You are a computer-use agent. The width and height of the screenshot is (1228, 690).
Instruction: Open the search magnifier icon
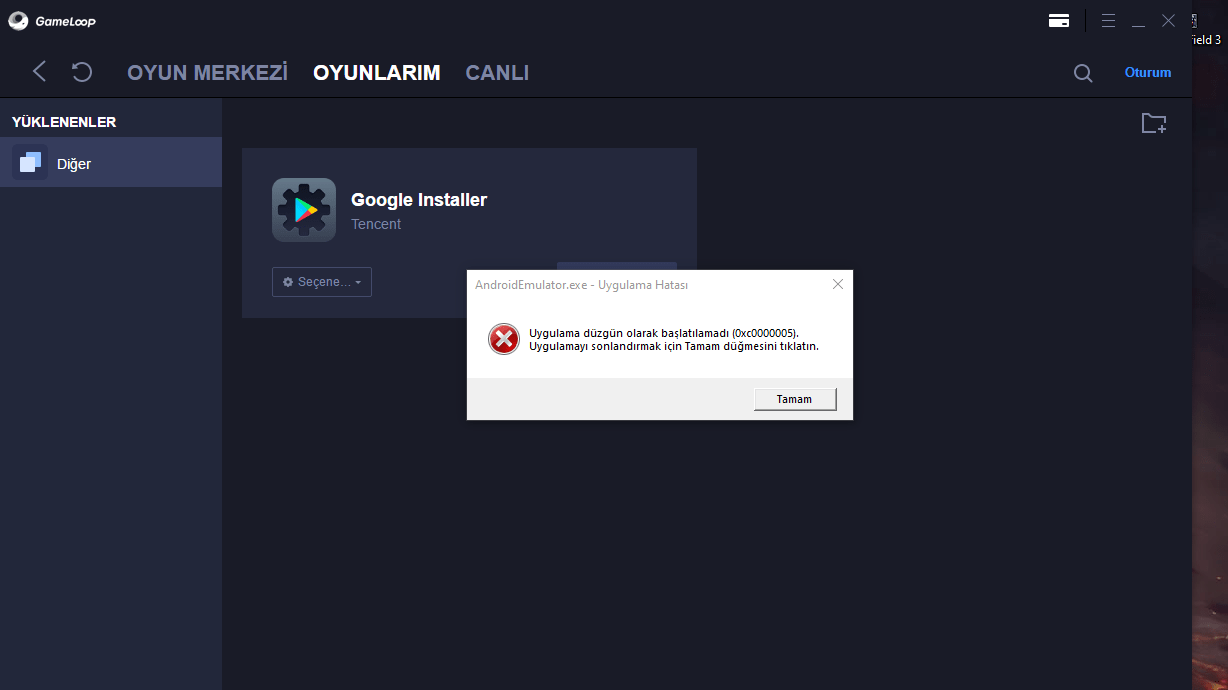click(1083, 73)
